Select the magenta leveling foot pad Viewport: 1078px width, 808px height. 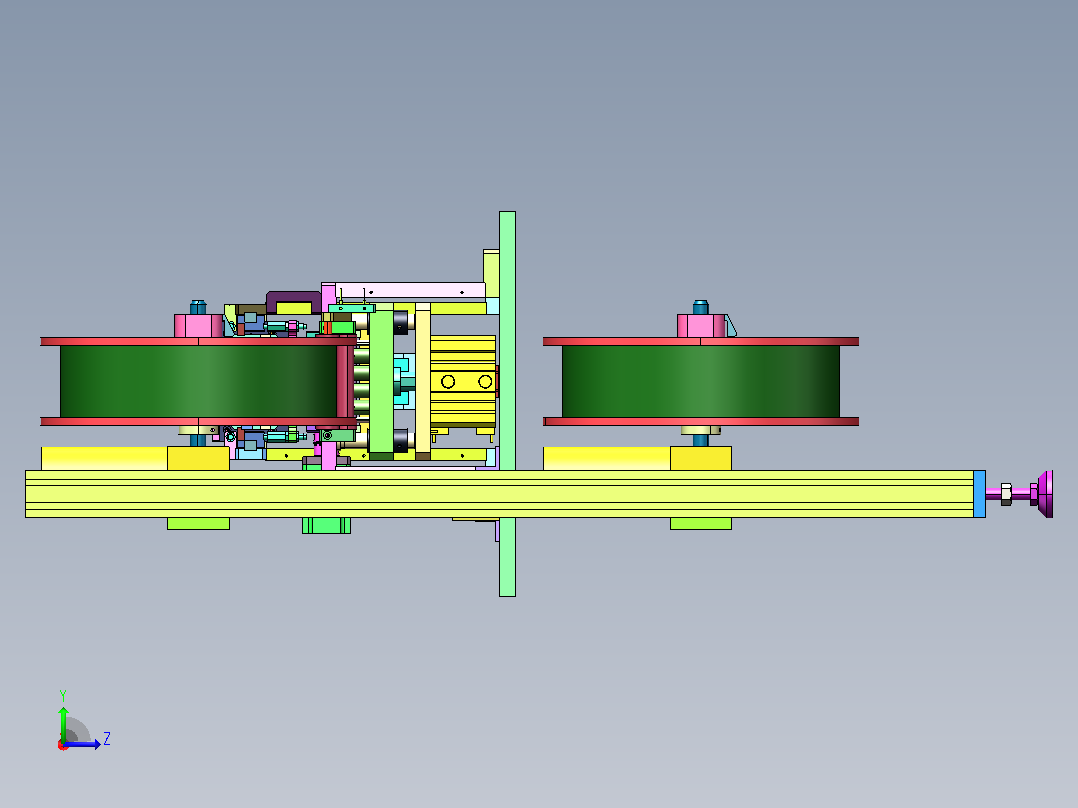tap(1045, 494)
